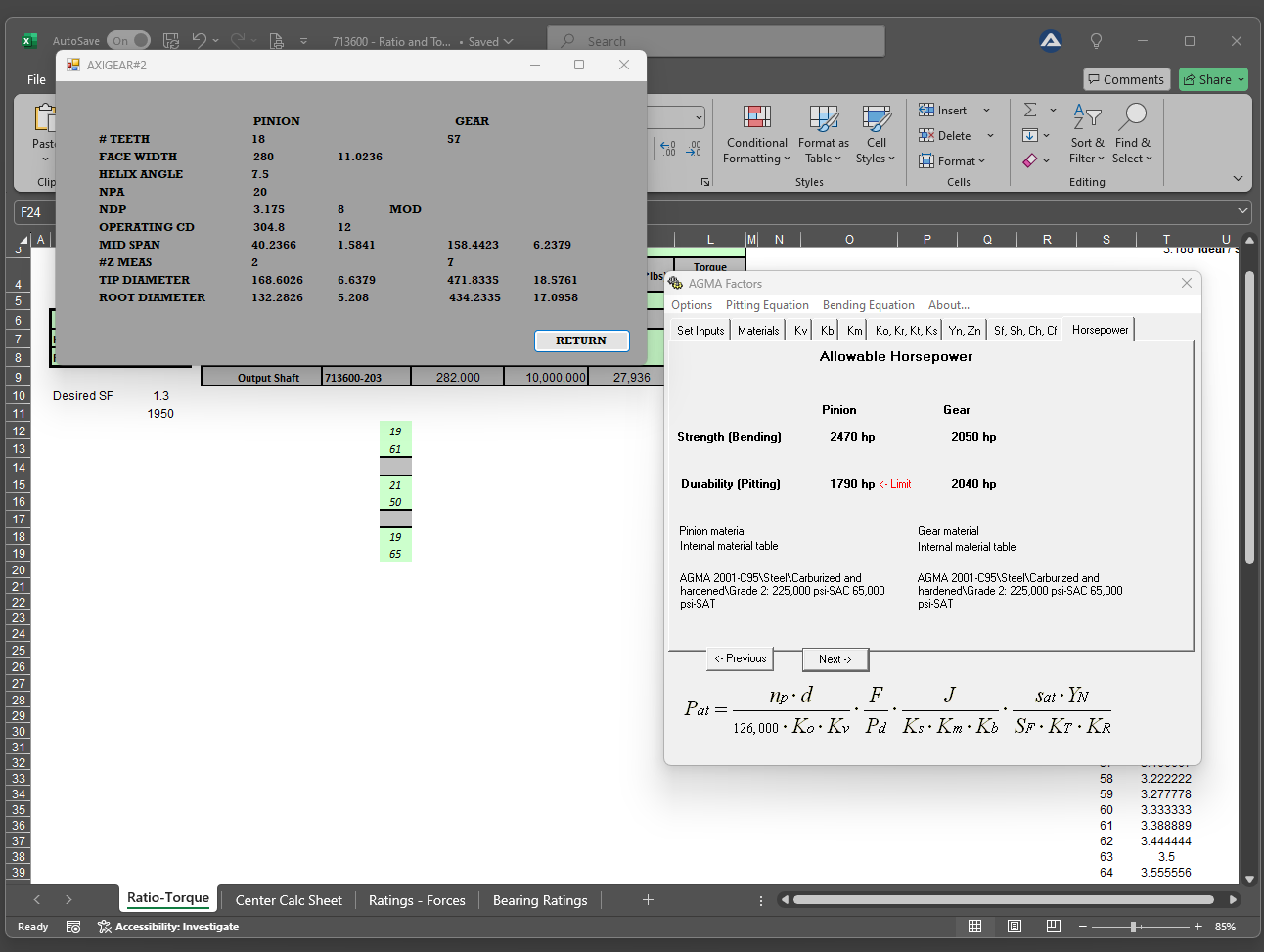The width and height of the screenshot is (1264, 952).
Task: Expand the Insert cells dropdown
Action: point(986,111)
